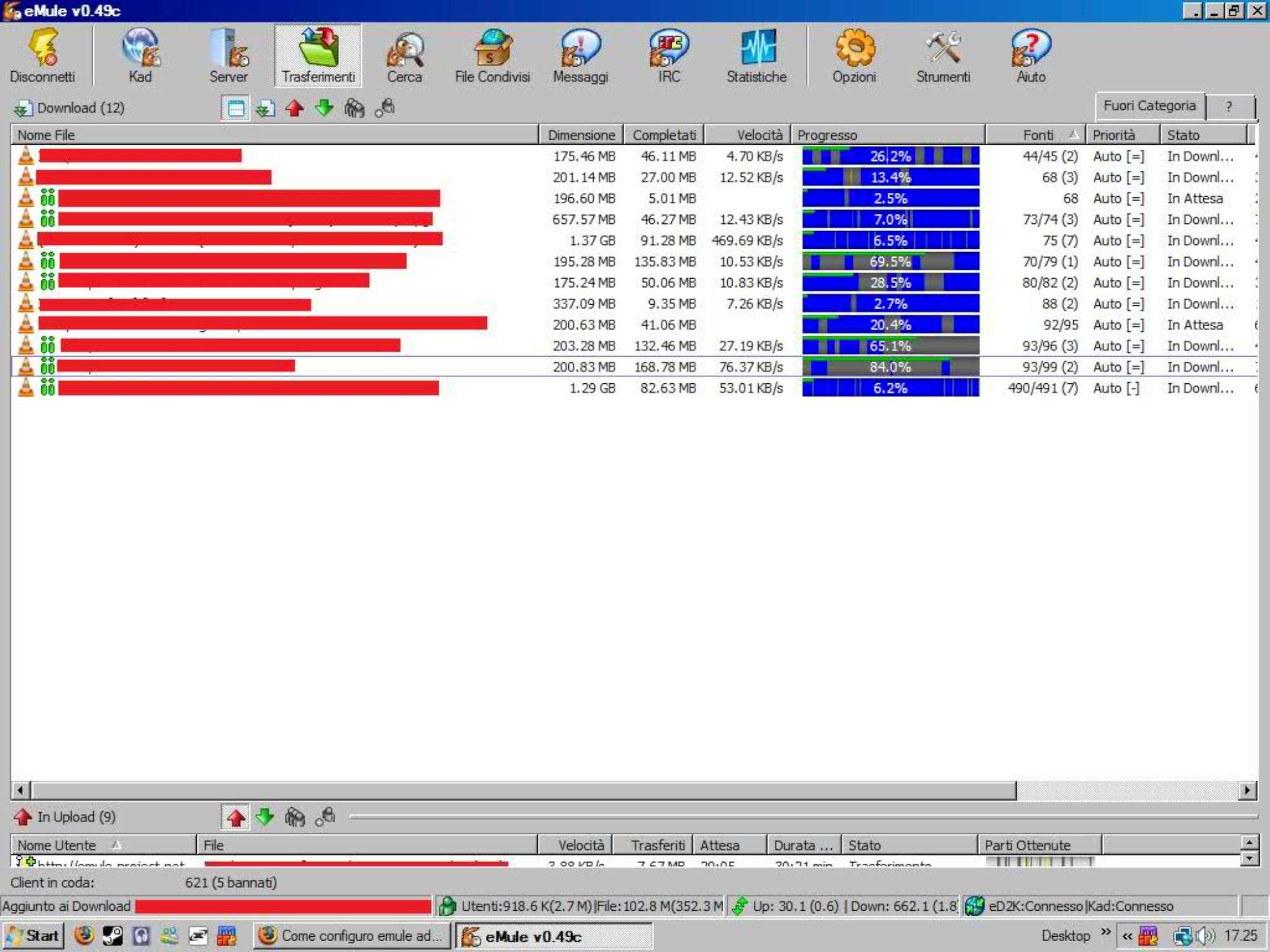Sort by Completati column header
Image resolution: width=1270 pixels, height=952 pixels.
pyautogui.click(x=664, y=135)
